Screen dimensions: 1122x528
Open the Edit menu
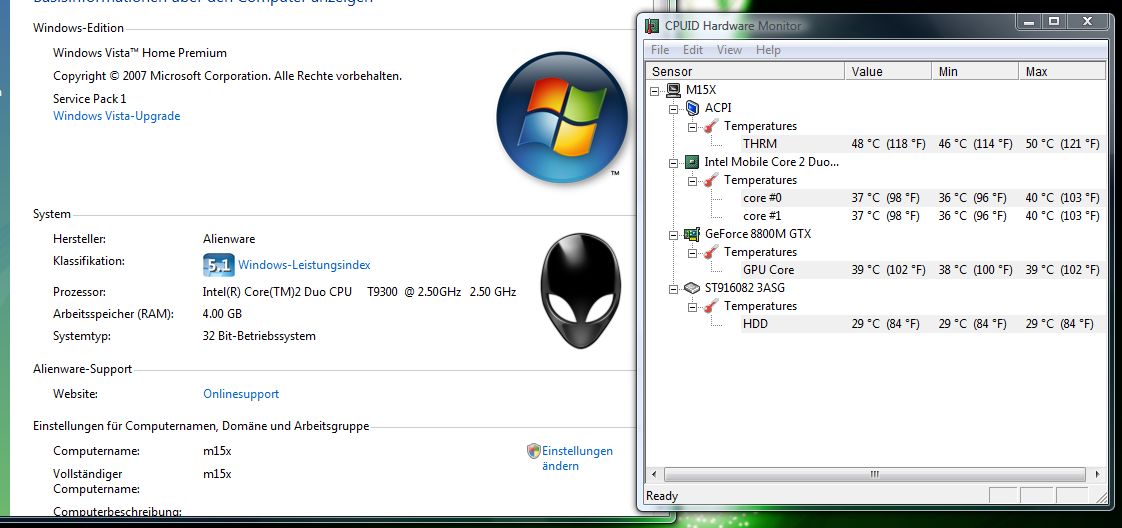tap(693, 50)
